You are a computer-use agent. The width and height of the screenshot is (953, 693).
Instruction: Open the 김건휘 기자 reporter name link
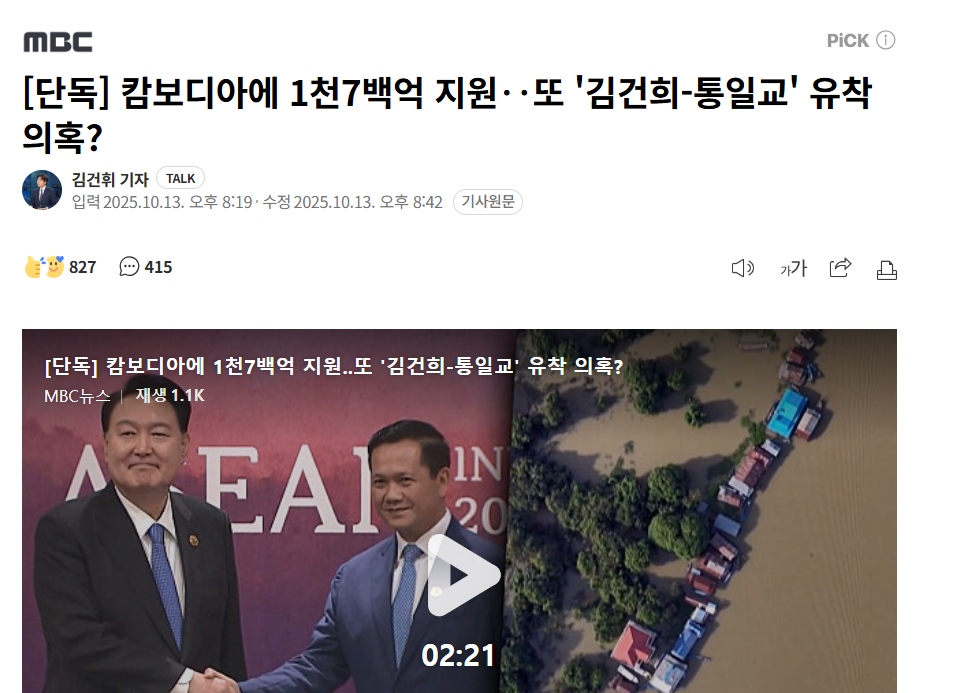coord(110,179)
